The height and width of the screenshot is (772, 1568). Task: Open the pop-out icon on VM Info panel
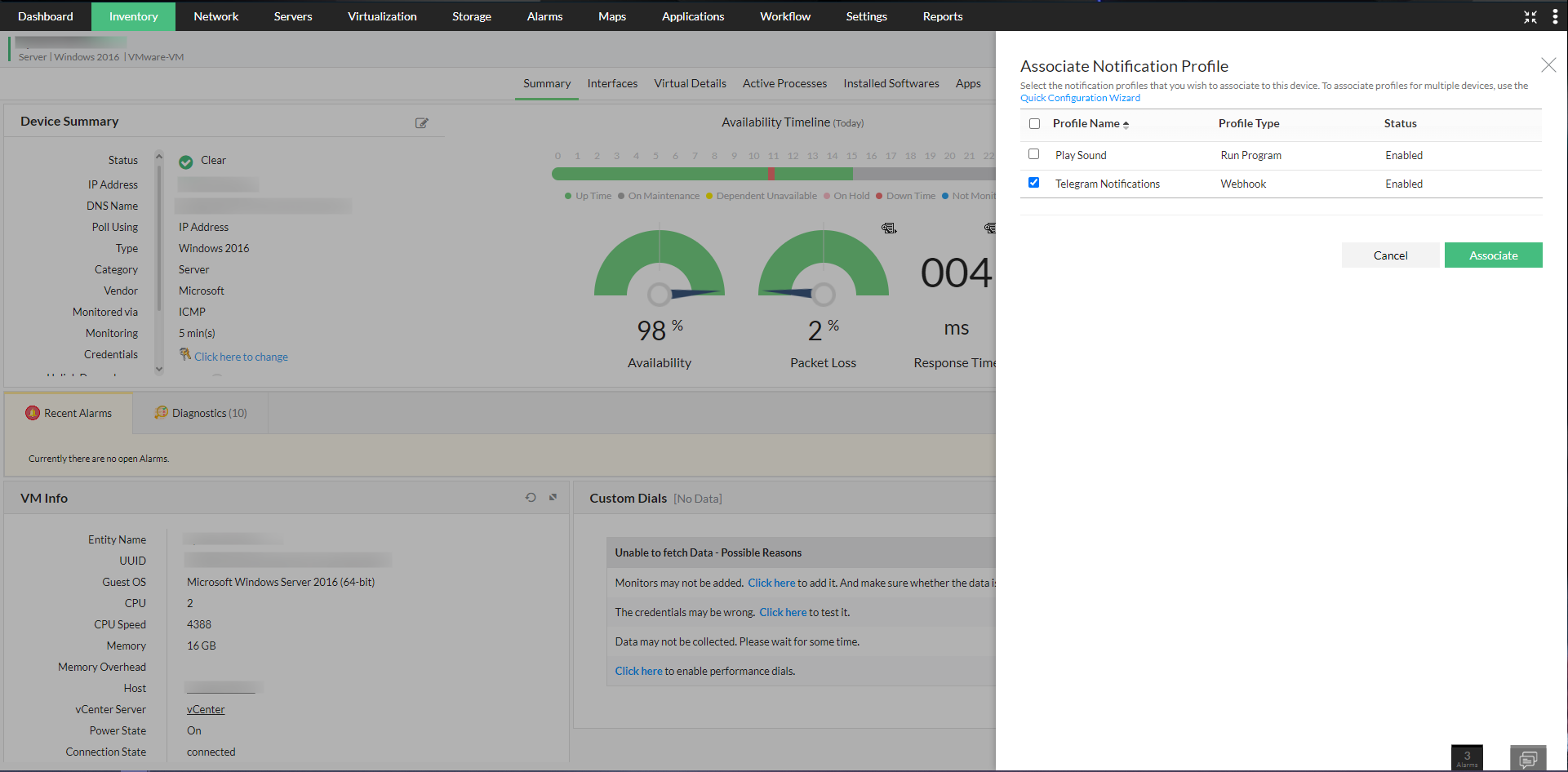click(x=553, y=497)
